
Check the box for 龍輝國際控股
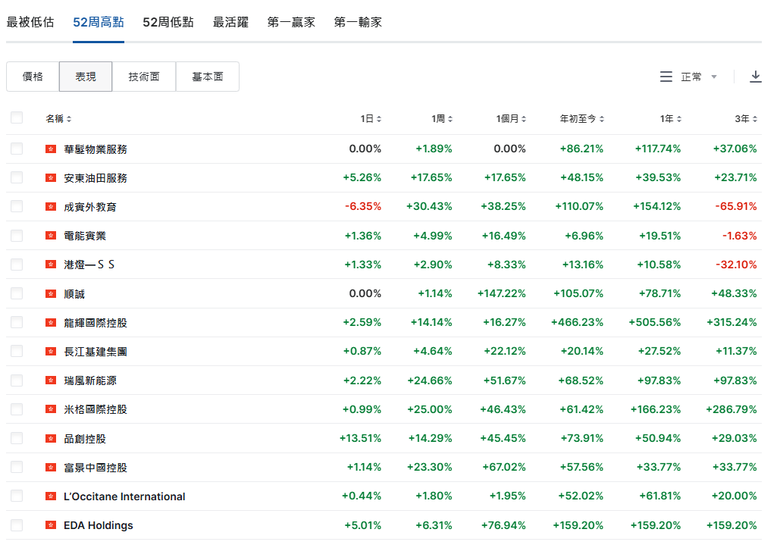(17, 322)
